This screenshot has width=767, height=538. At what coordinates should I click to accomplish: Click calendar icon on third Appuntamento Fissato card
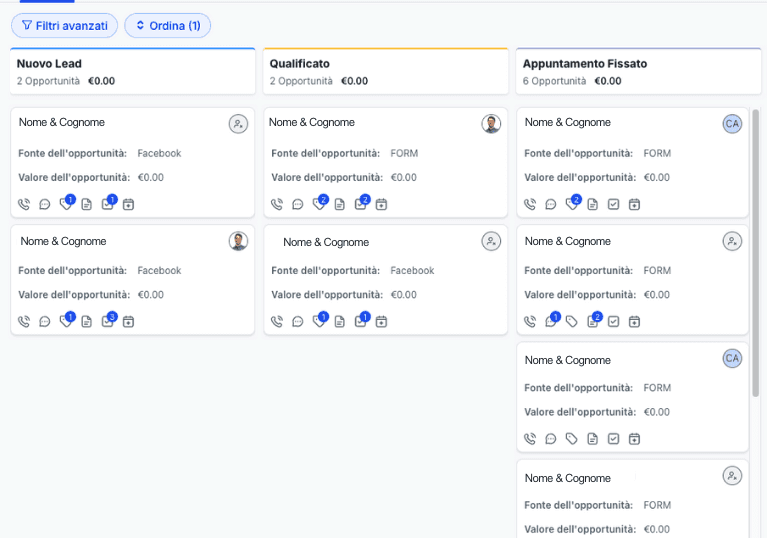(x=634, y=439)
